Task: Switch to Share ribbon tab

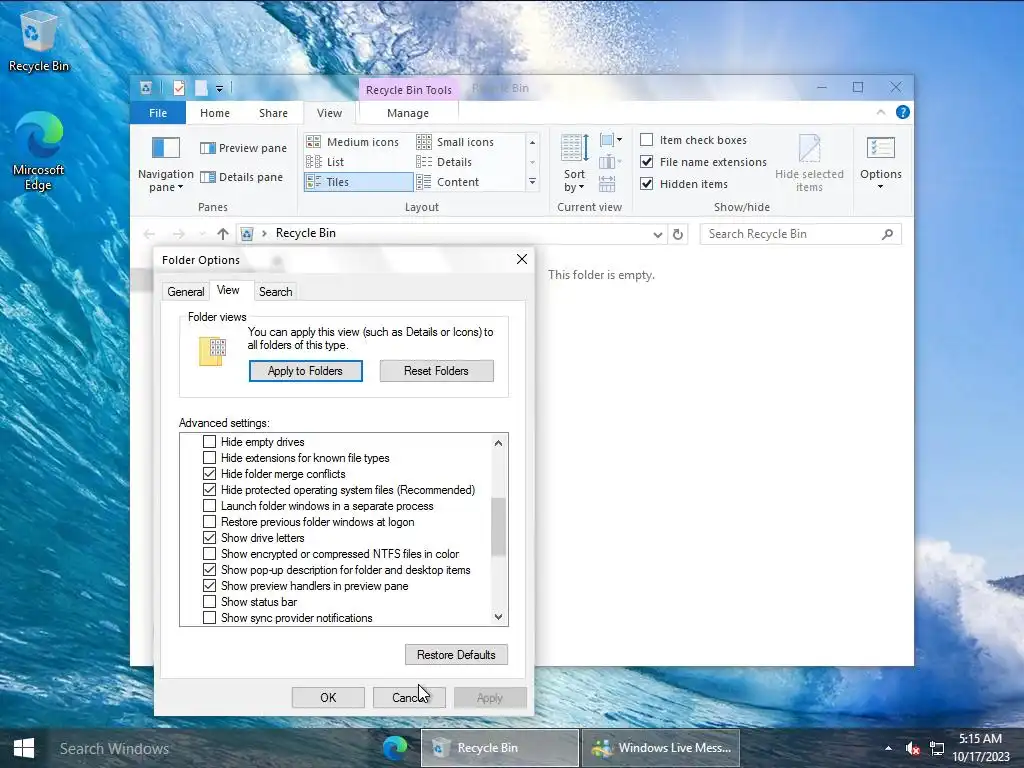Action: coord(273,113)
